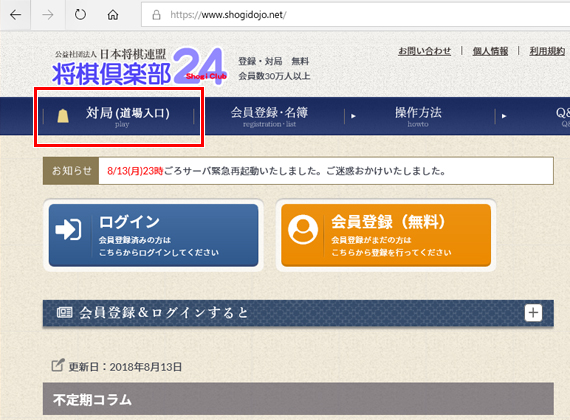Click the 将棋倶楽部24 site logo
Image resolution: width=570 pixels, height=420 pixels.
tap(140, 67)
